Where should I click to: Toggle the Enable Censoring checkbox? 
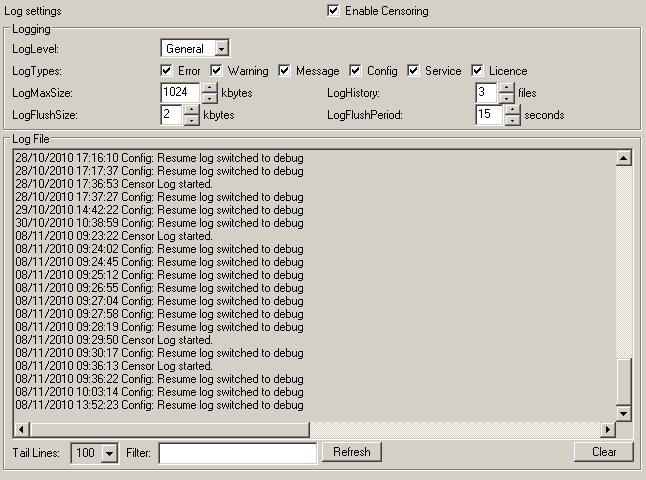coord(333,11)
